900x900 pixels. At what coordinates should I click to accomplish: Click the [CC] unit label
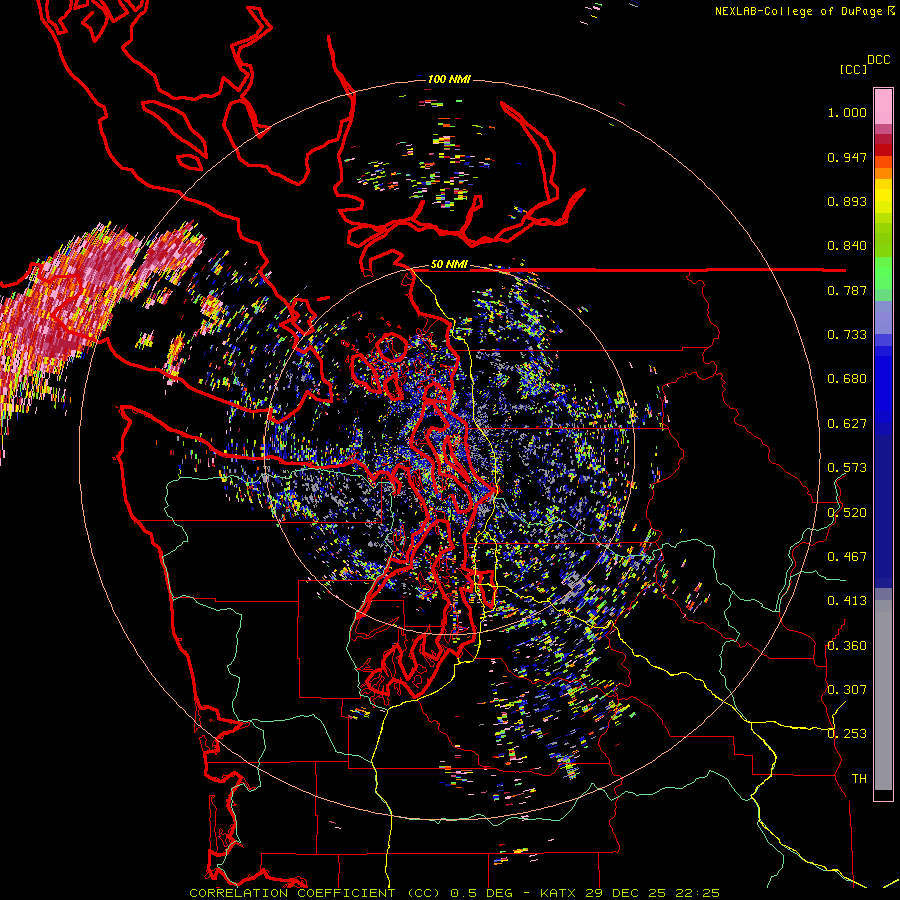(853, 69)
